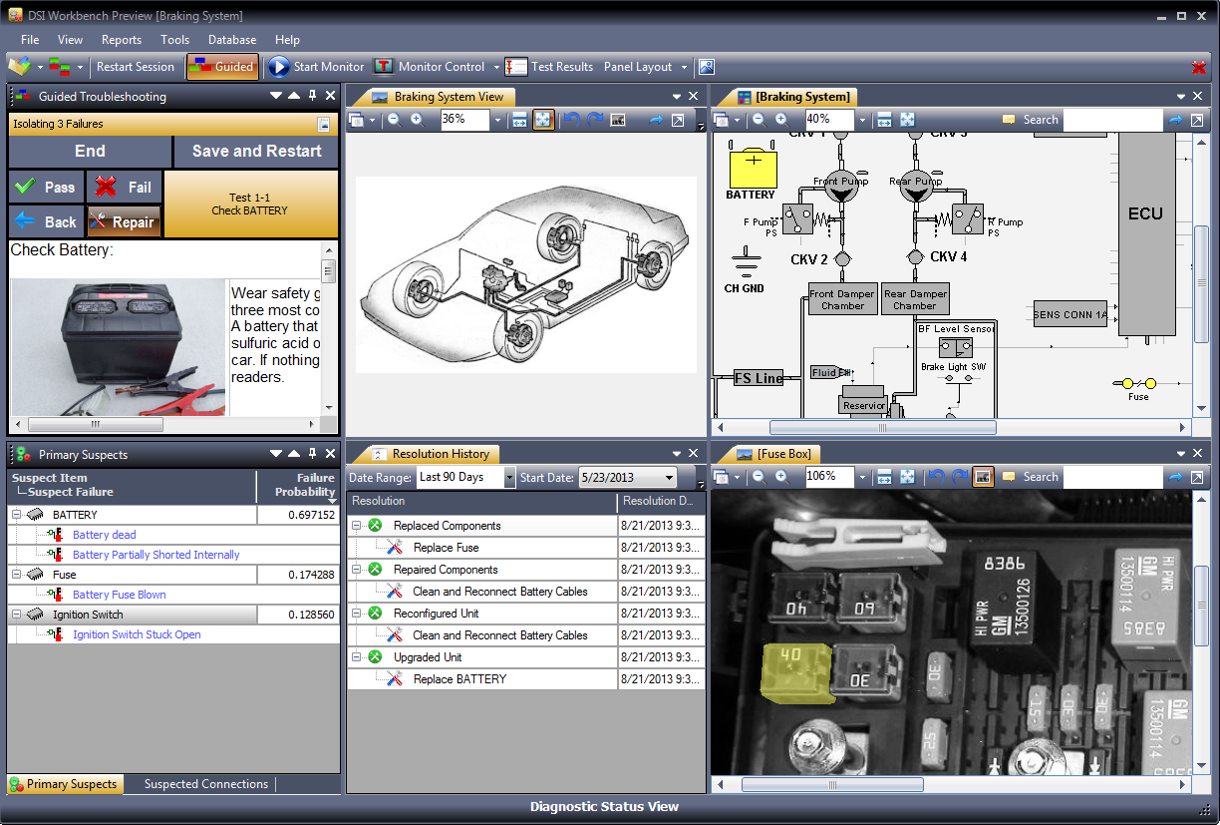Viewport: 1220px width, 825px height.
Task: Mark test as Fail
Action: (x=124, y=187)
